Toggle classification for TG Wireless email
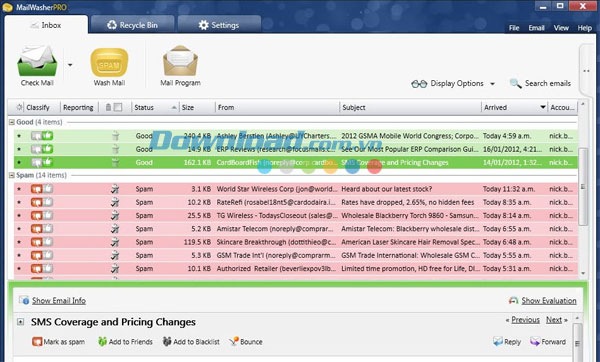Image resolution: width=600 pixels, height=362 pixels. click(42, 215)
